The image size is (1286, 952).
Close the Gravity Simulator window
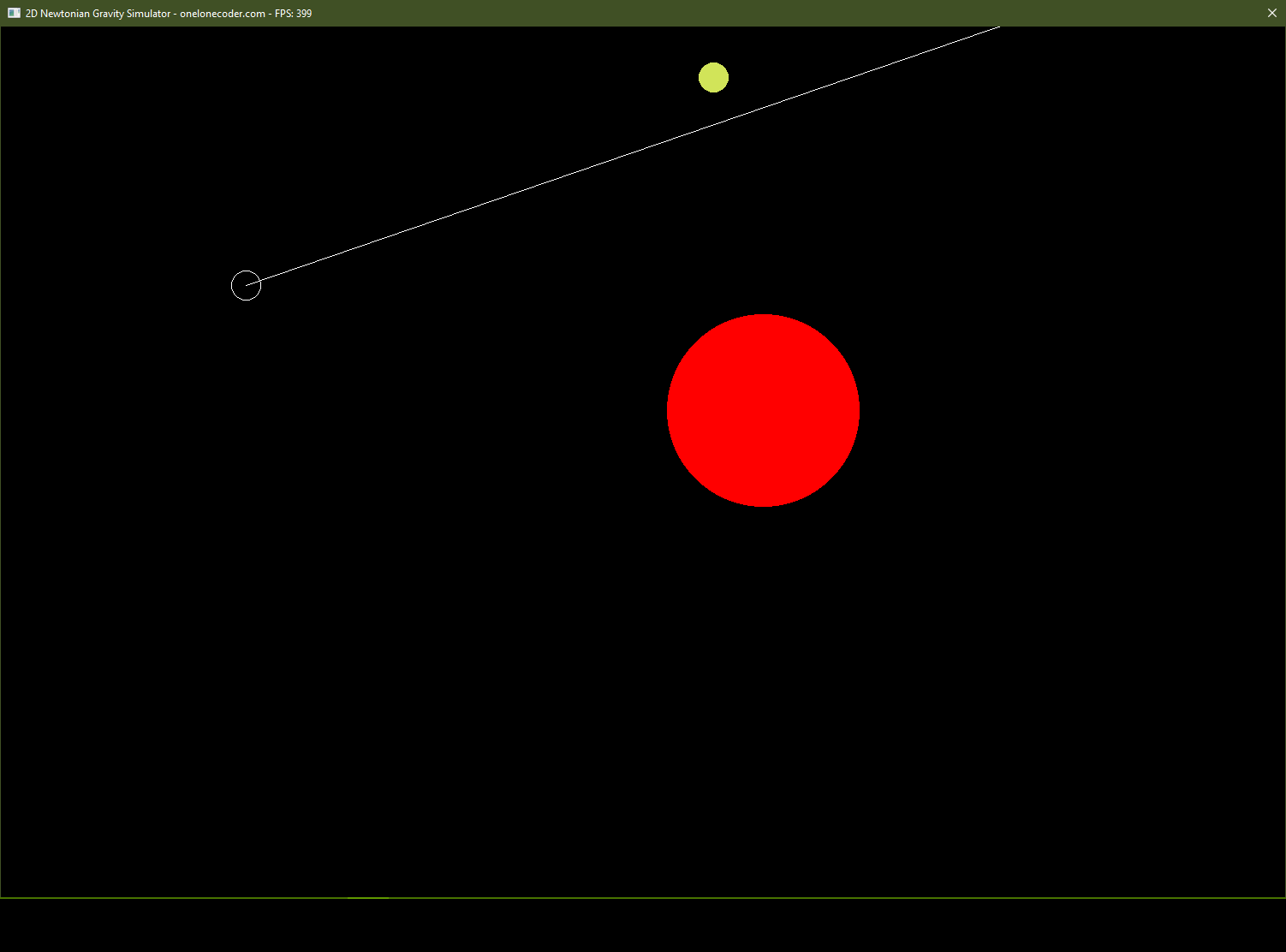pos(1271,13)
